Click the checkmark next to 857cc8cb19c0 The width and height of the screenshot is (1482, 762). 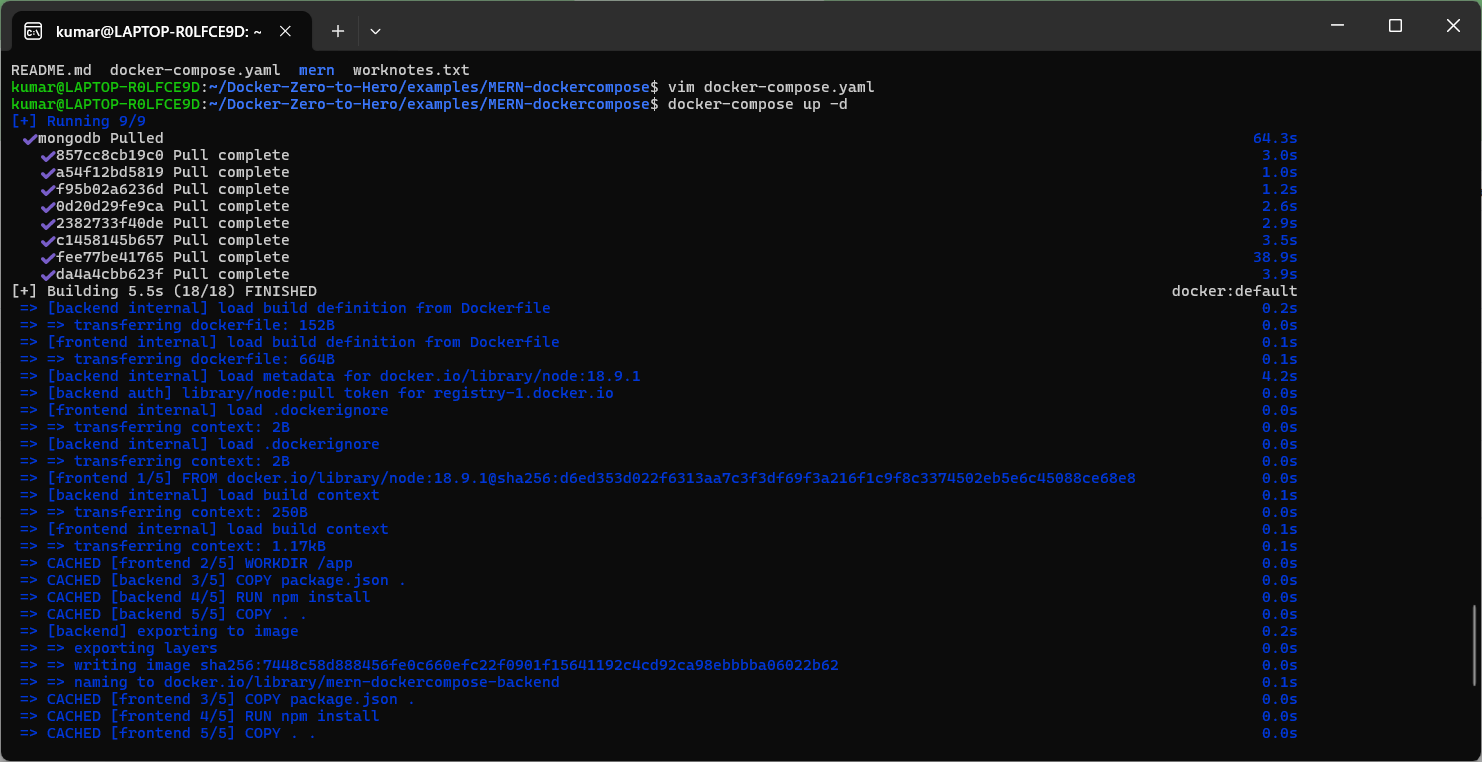pos(47,155)
